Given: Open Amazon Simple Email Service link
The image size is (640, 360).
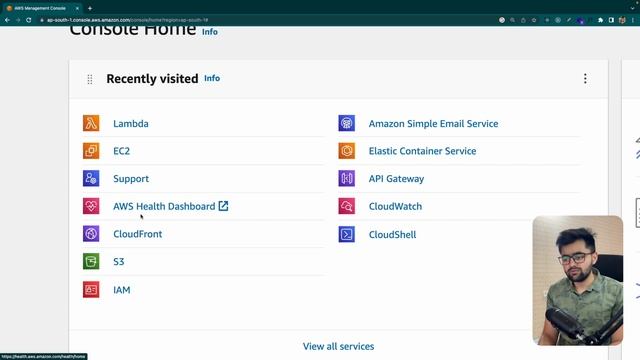Looking at the screenshot, I should 433,124.
